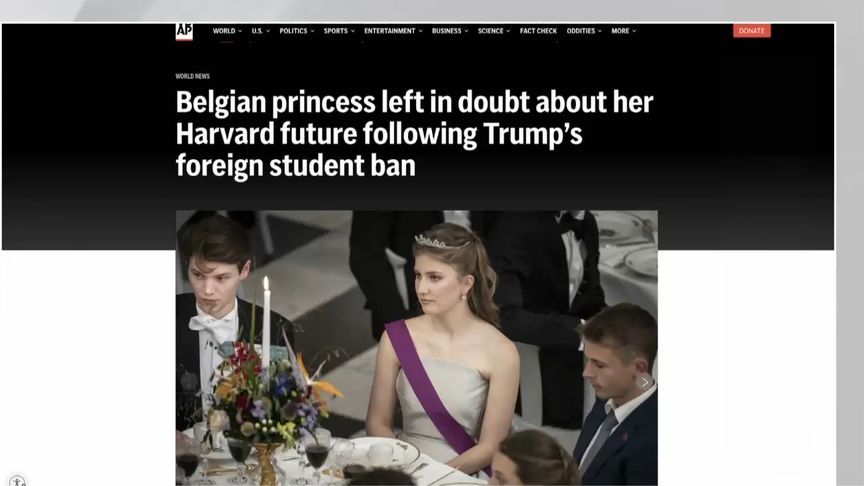Click the AP logo home icon
864x486 pixels.
(184, 31)
